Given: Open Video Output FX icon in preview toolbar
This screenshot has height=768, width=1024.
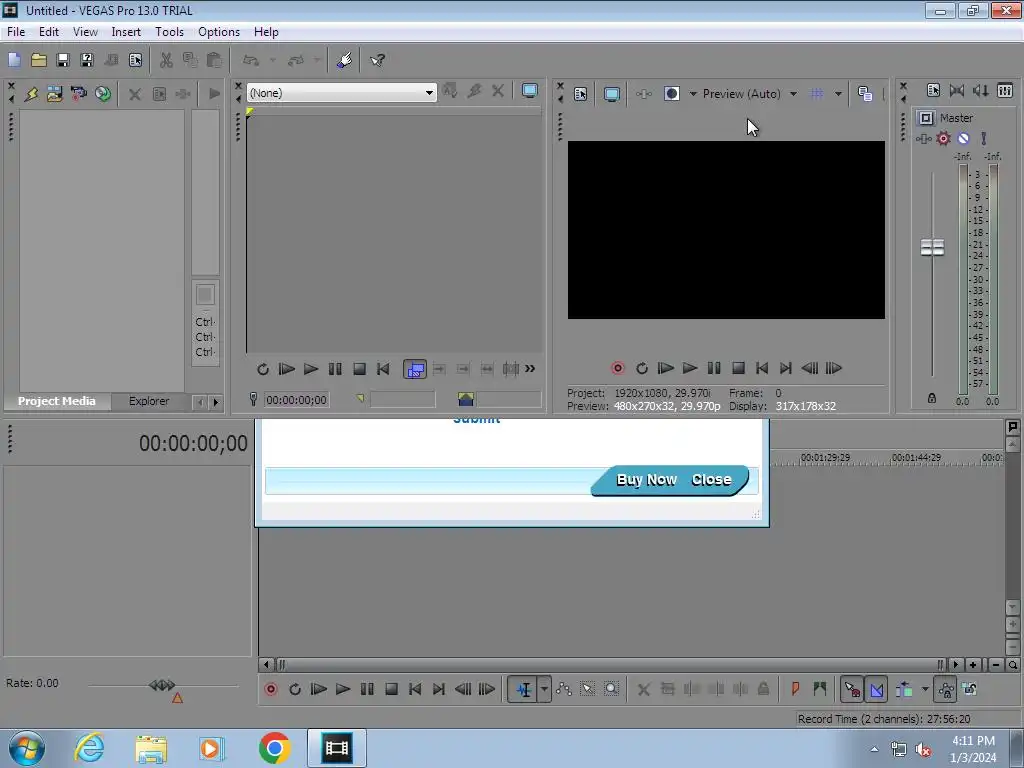Looking at the screenshot, I should pyautogui.click(x=643, y=94).
